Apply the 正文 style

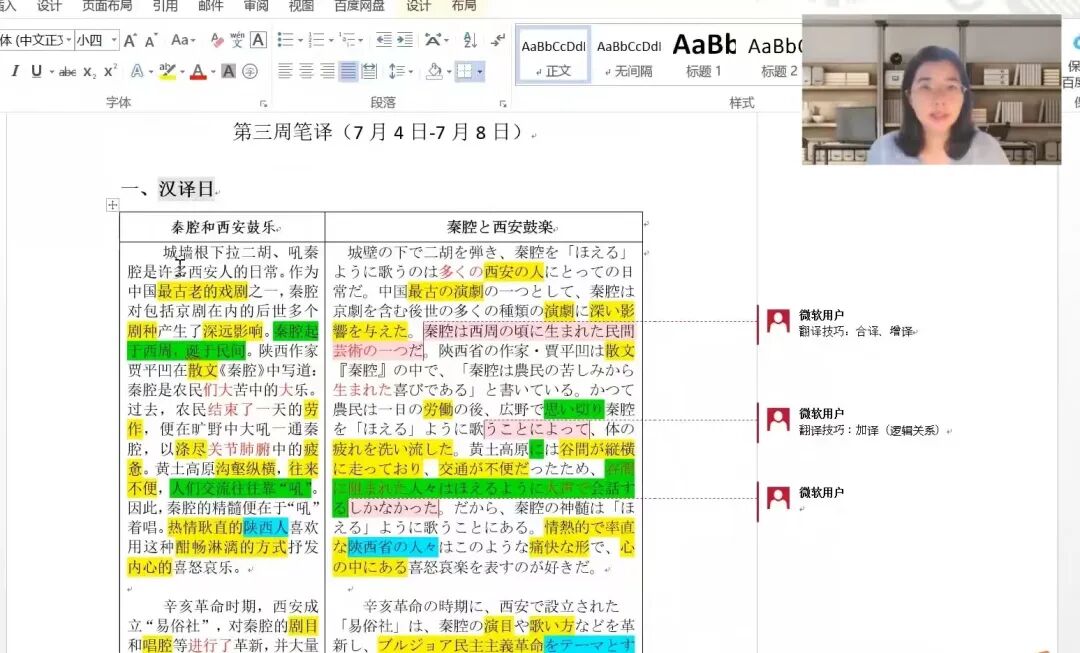(x=553, y=56)
